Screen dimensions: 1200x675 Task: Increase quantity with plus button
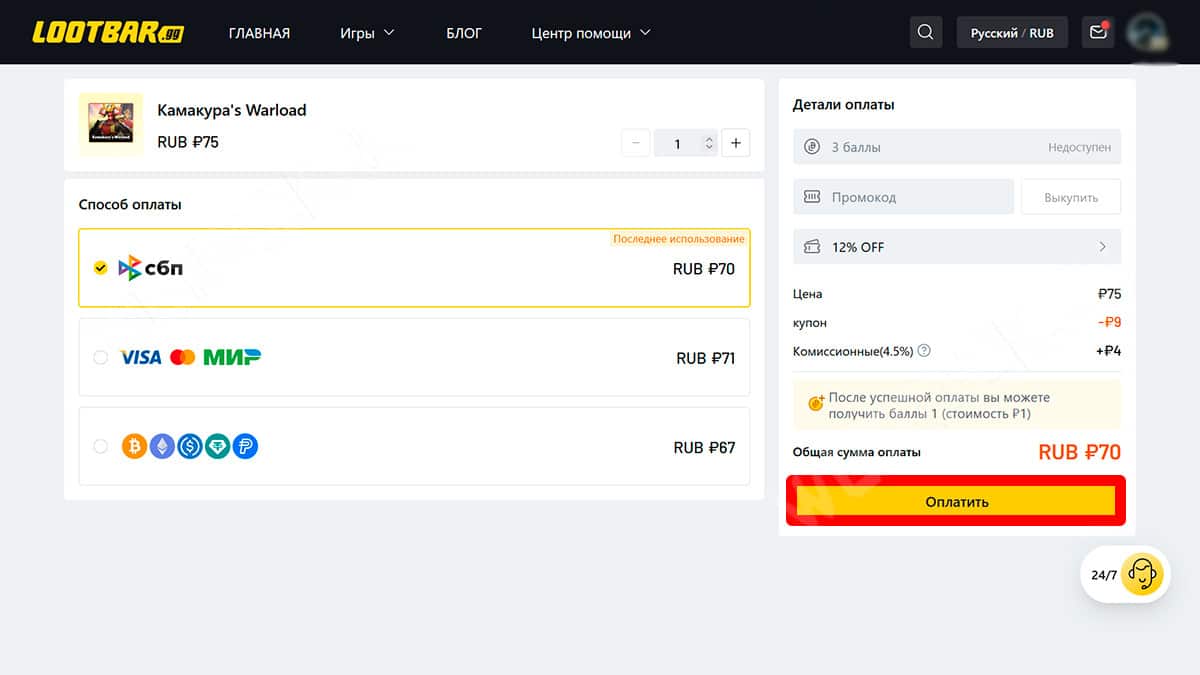pyautogui.click(x=735, y=143)
